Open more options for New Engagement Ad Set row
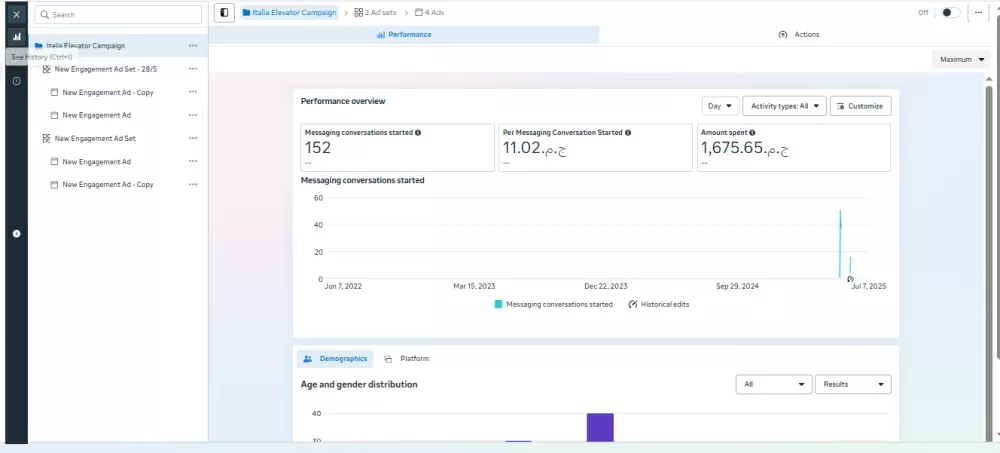1000x453 pixels. pyautogui.click(x=193, y=138)
